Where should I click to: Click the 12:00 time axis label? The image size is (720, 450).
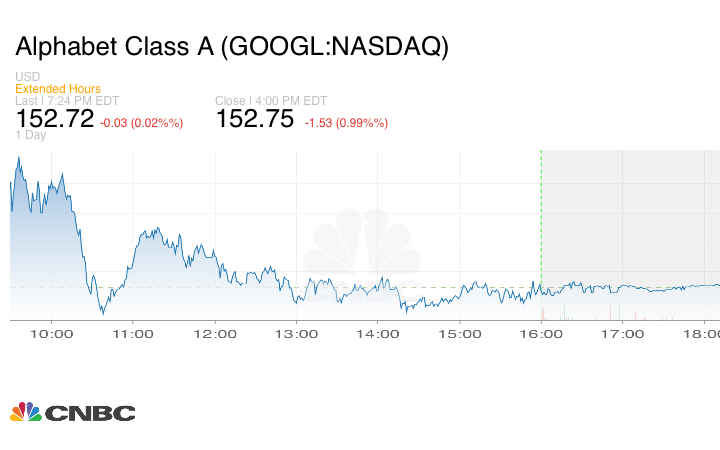point(214,334)
